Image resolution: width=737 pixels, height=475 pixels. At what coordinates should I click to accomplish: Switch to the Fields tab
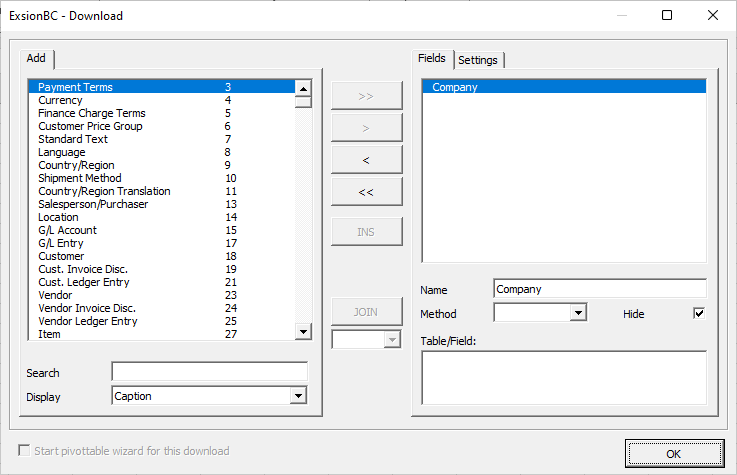[432, 58]
